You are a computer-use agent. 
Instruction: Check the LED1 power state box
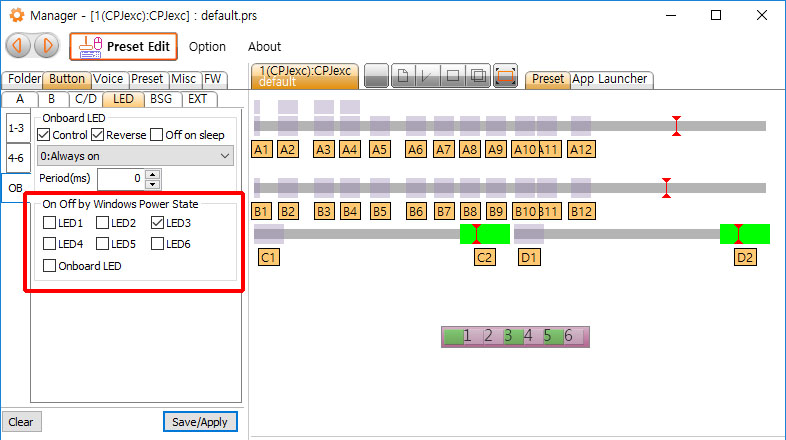click(50, 223)
